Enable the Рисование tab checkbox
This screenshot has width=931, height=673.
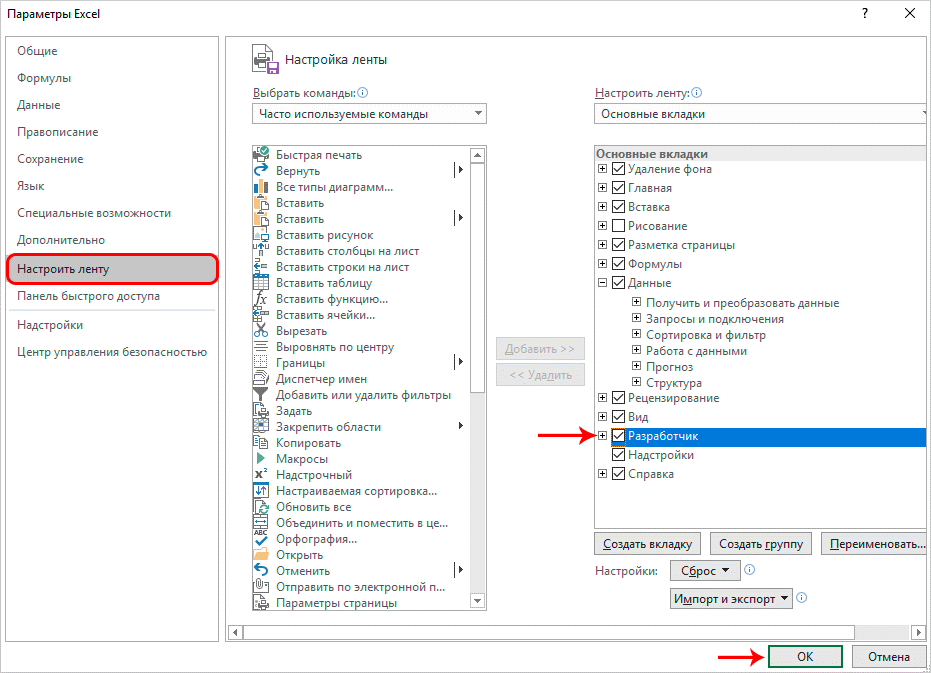coord(618,226)
